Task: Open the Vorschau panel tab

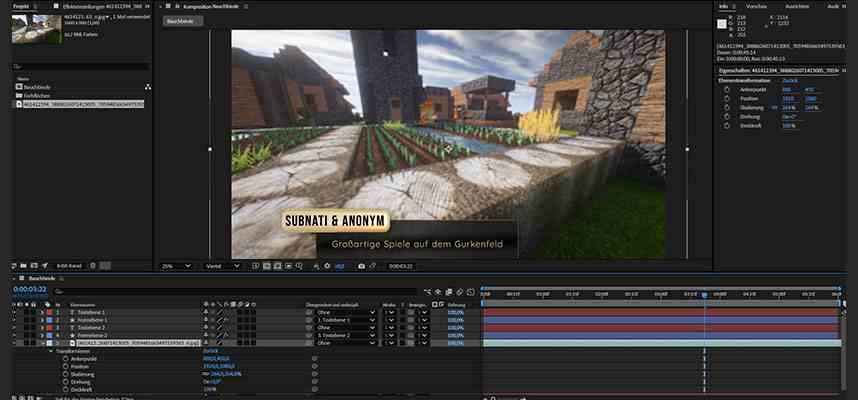Action: point(756,6)
